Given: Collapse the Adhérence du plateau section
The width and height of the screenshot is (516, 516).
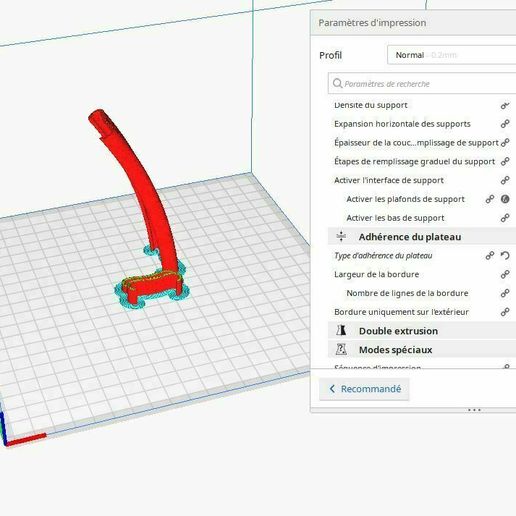Looking at the screenshot, I should pos(422,237).
